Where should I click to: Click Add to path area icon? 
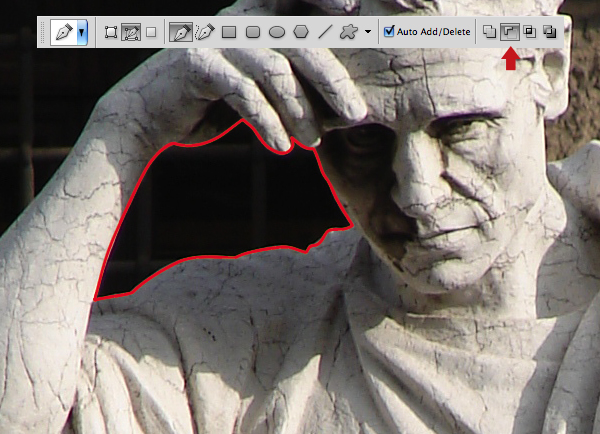tap(489, 32)
